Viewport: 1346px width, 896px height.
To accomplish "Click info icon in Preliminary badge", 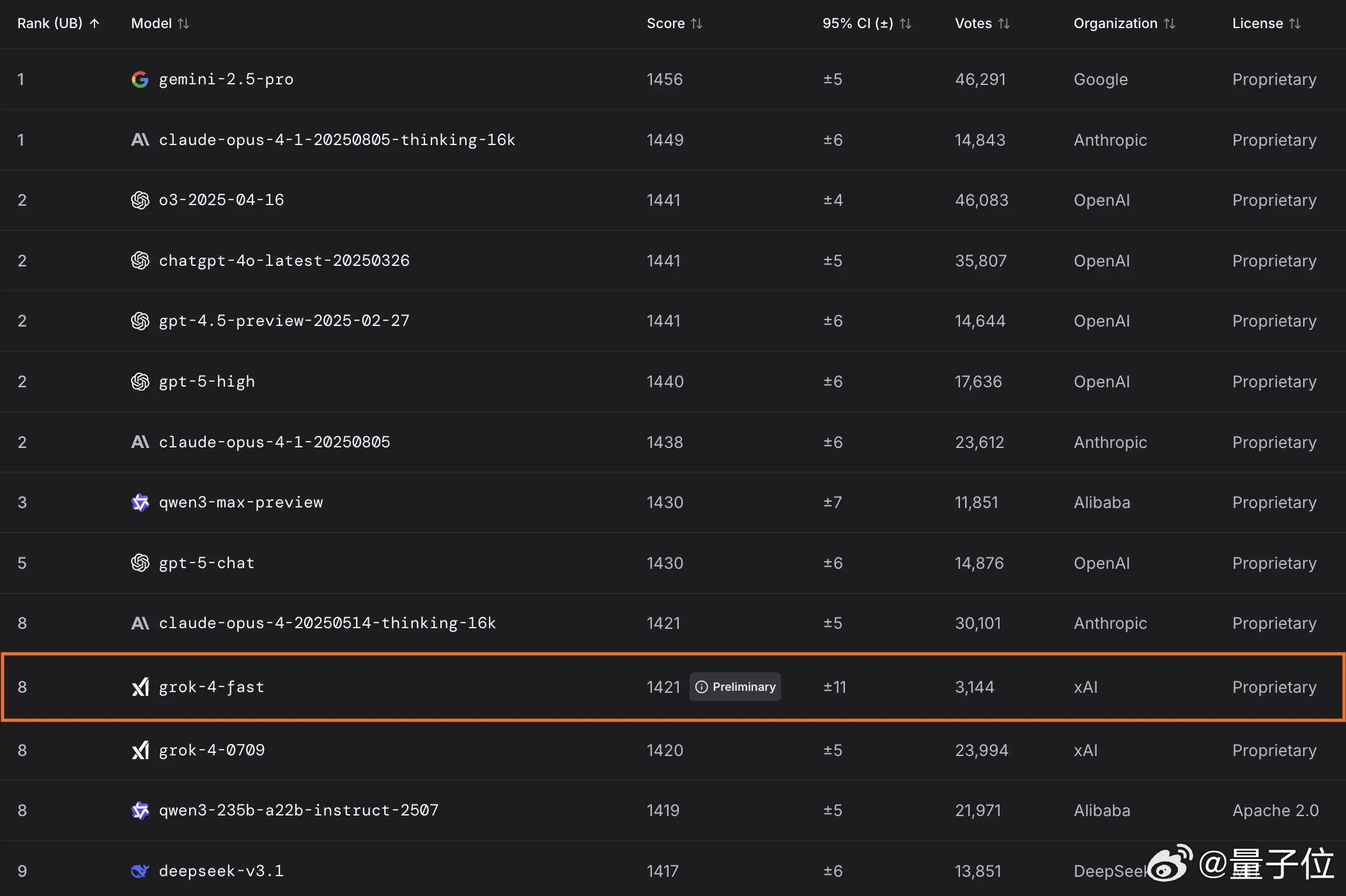I will tap(701, 687).
